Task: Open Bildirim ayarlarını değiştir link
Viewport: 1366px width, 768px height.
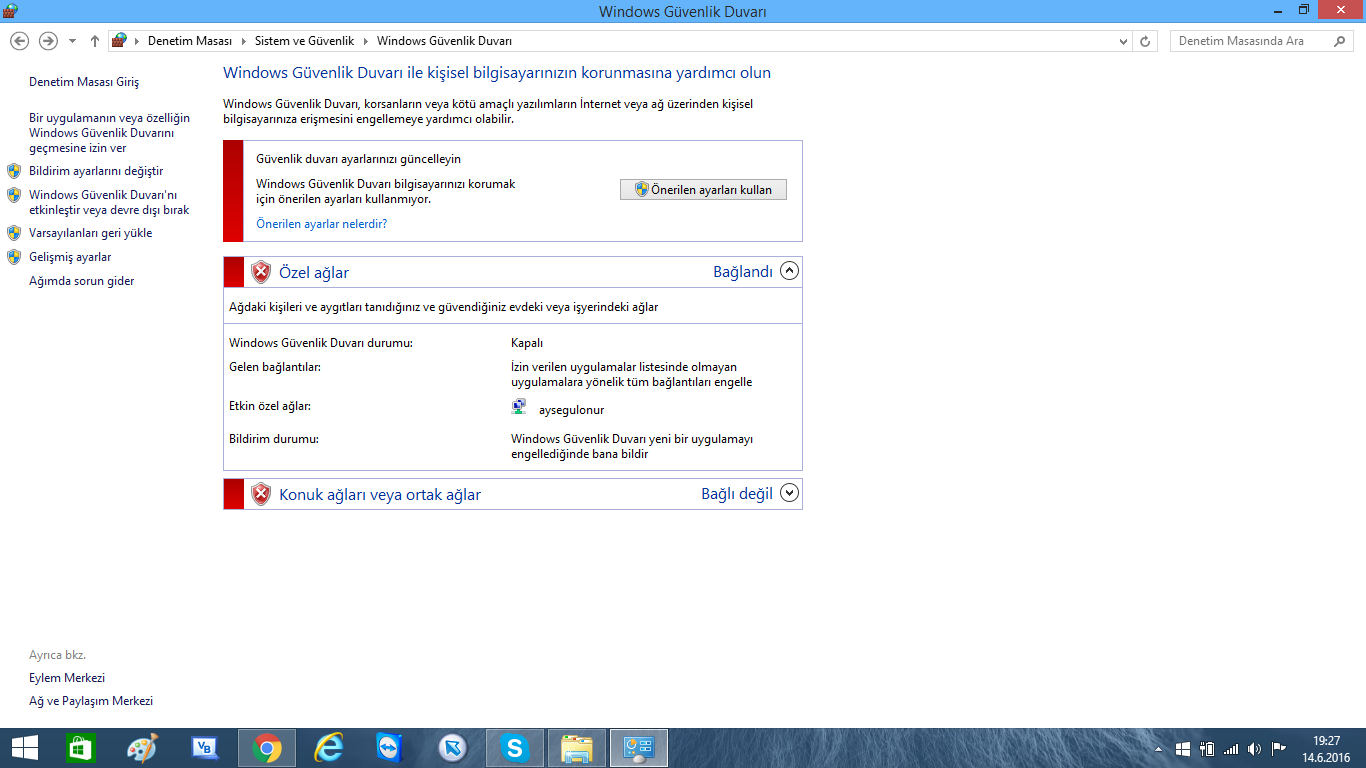Action: 96,171
